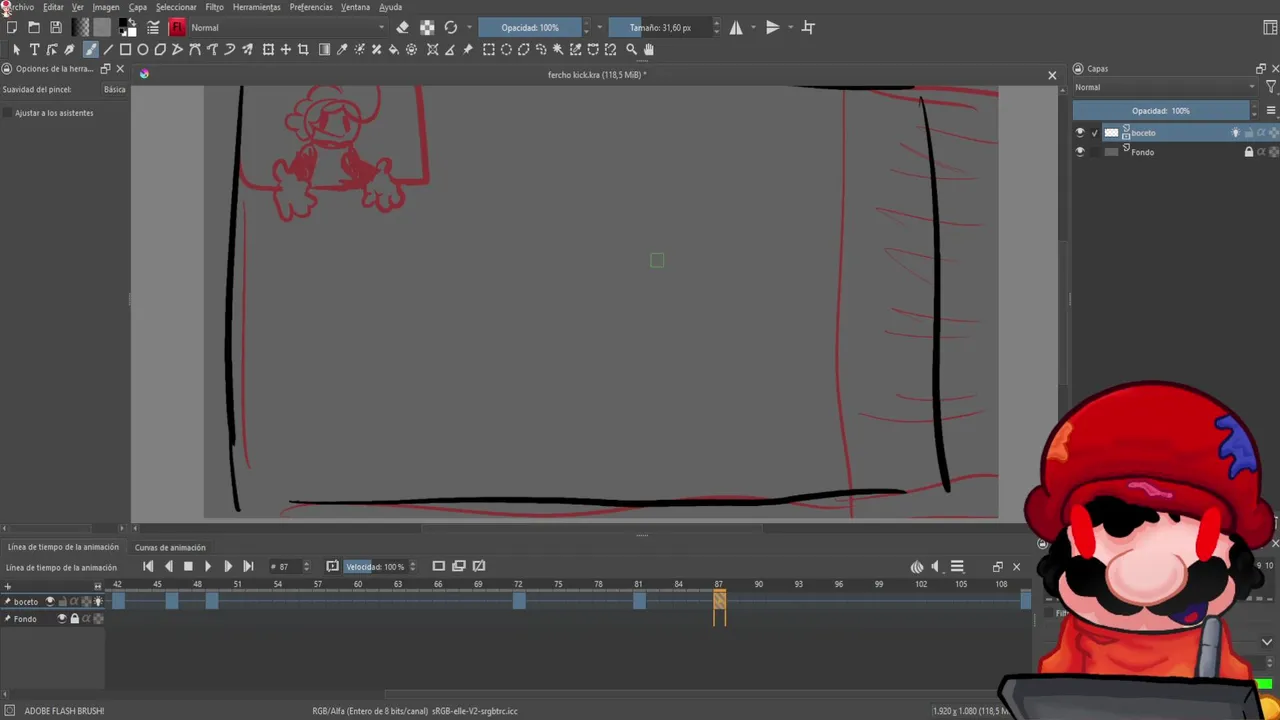
Task: Adjust the Velocidad playback speed slider
Action: pyautogui.click(x=375, y=567)
